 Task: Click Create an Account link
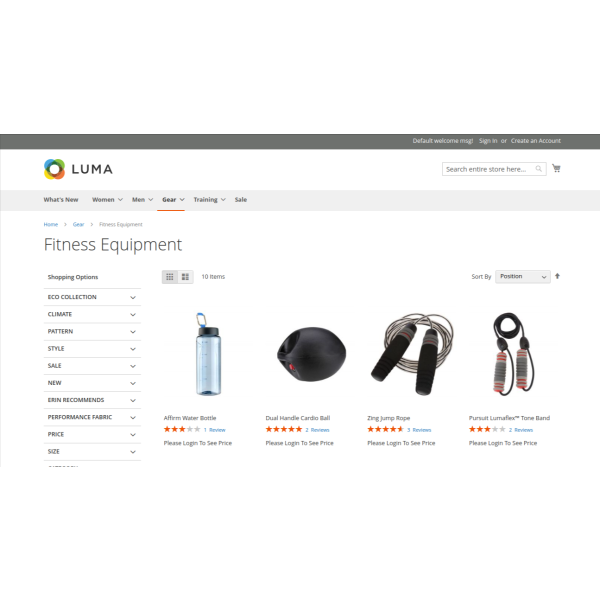[x=536, y=141]
